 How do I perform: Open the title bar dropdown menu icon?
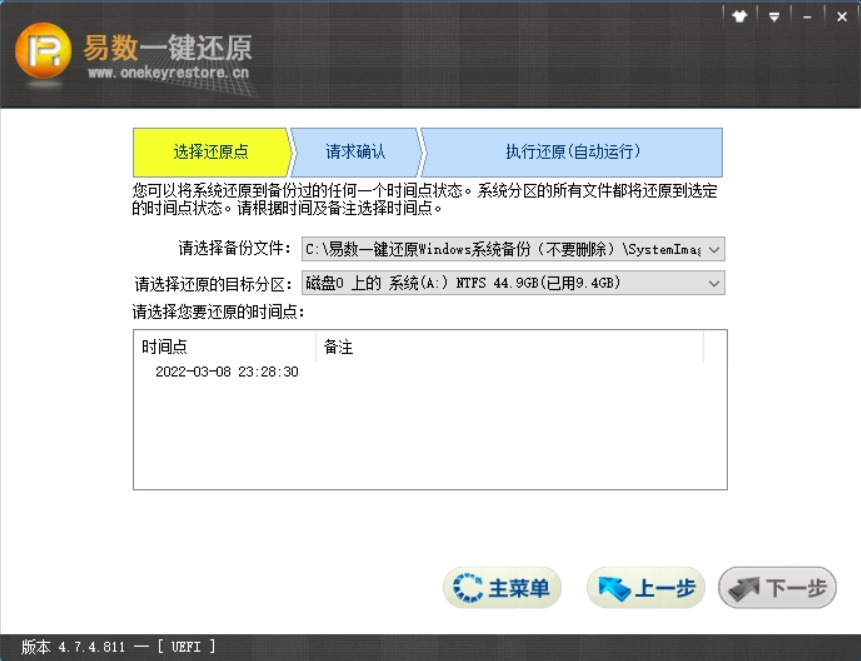[x=774, y=17]
